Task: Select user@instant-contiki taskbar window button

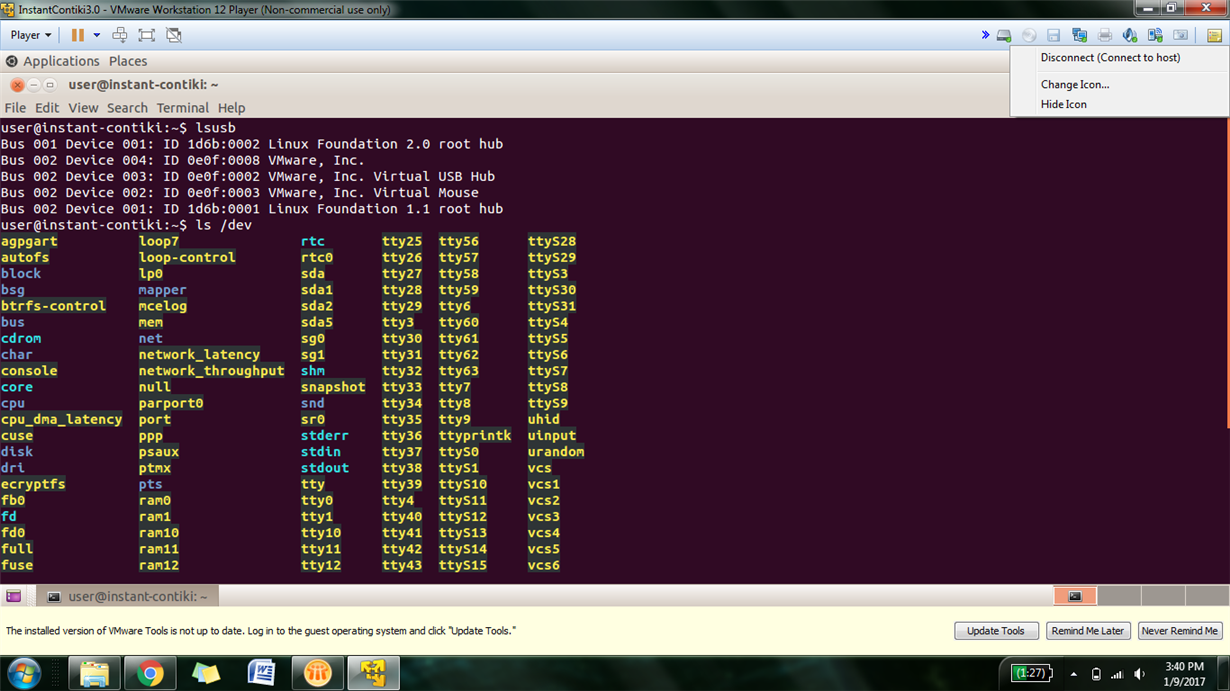Action: tap(128, 596)
